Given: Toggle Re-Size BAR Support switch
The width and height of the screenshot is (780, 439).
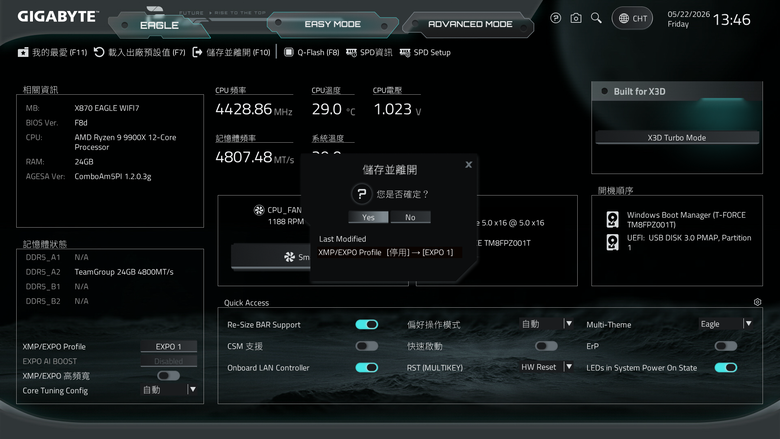Looking at the screenshot, I should 367,325.
